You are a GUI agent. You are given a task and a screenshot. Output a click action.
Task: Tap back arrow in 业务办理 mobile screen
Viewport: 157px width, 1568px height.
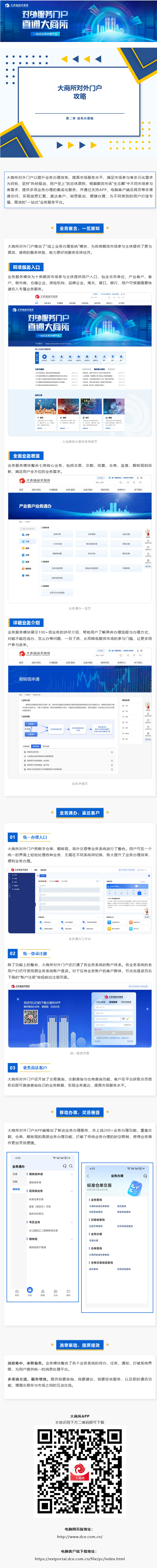88,1175
